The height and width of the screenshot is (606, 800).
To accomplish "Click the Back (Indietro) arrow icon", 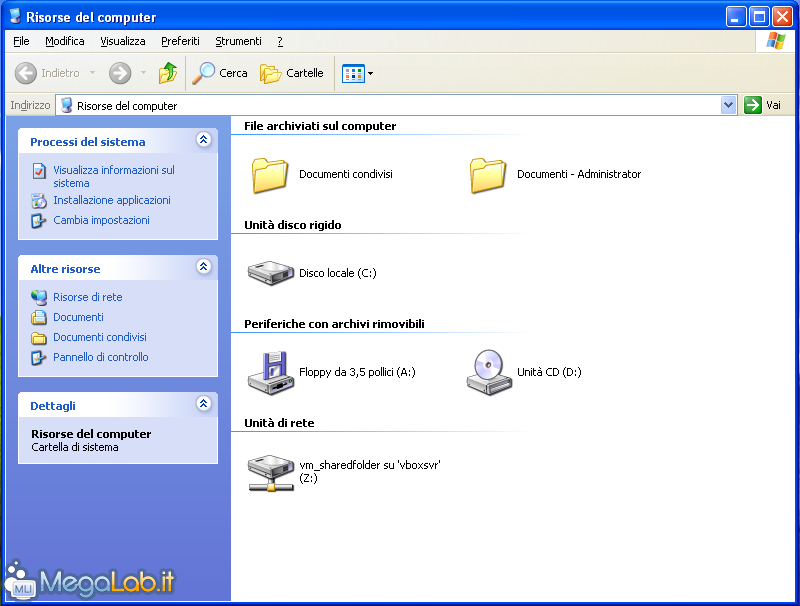I will pos(26,73).
